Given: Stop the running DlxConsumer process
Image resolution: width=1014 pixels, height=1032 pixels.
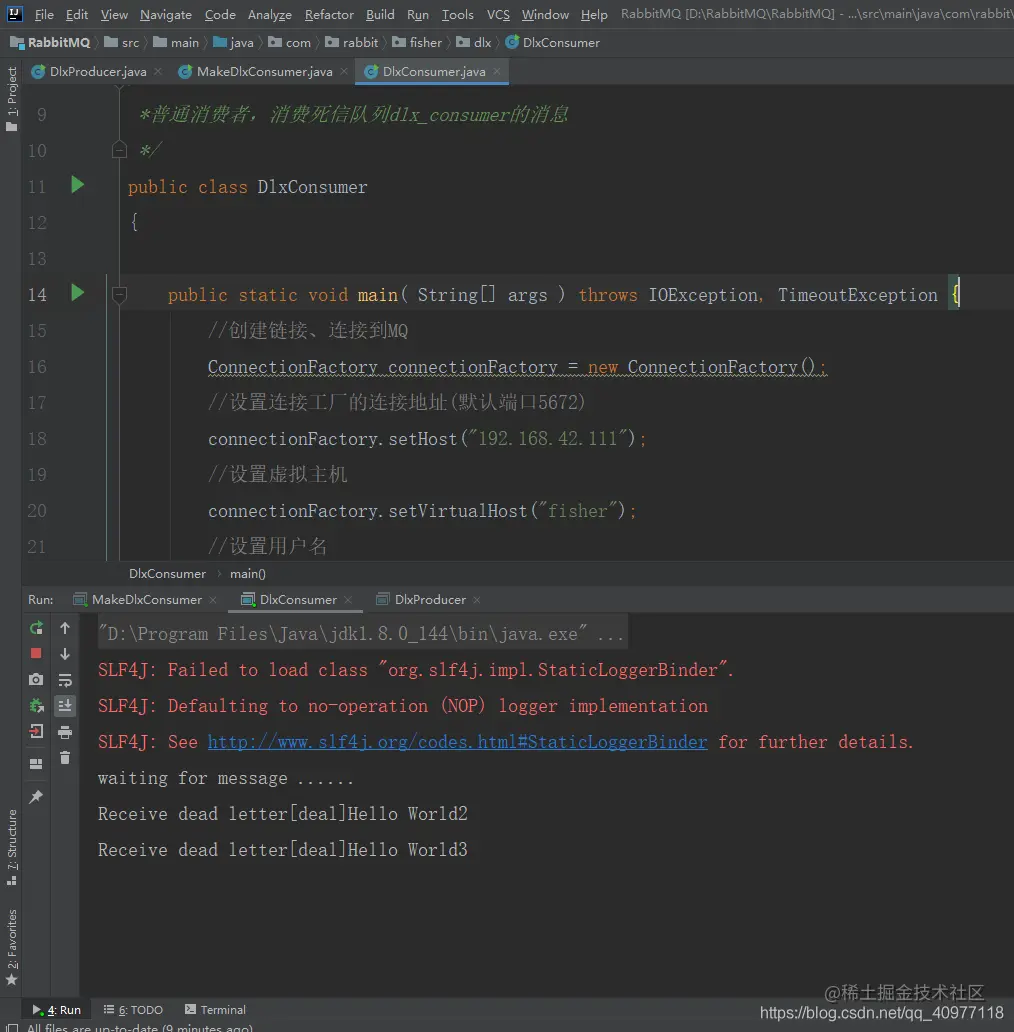Looking at the screenshot, I should pos(36,653).
